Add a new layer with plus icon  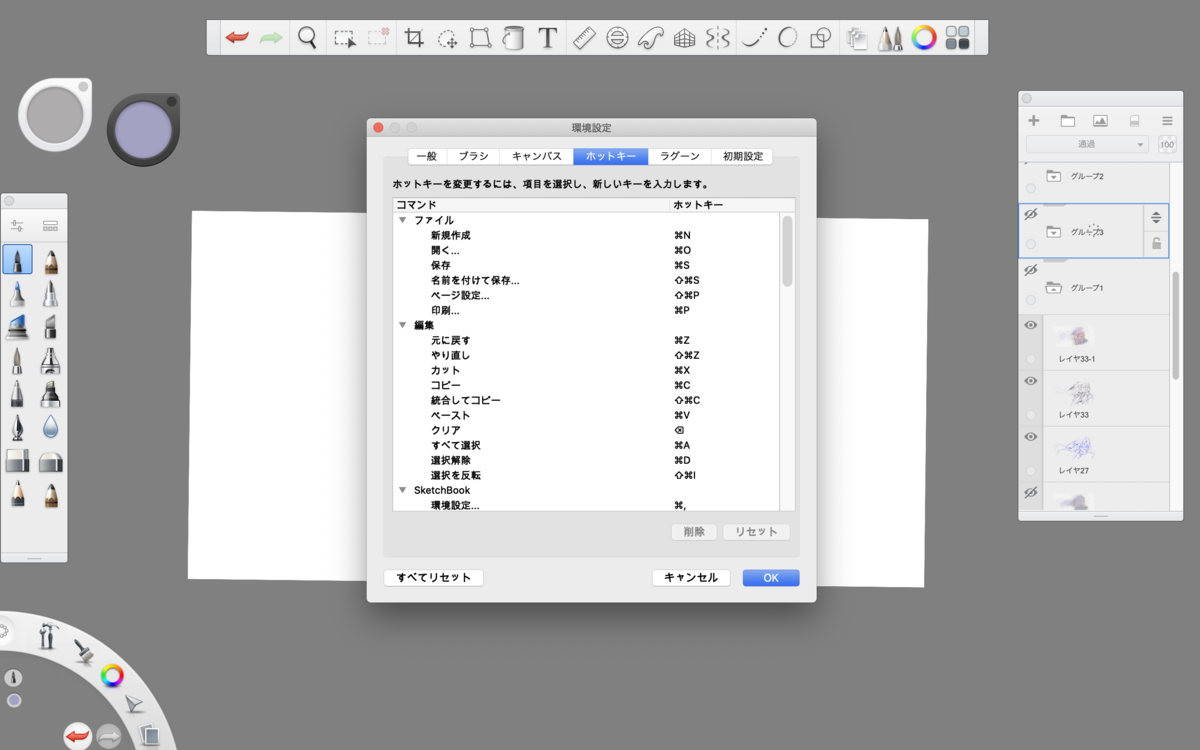point(1034,120)
